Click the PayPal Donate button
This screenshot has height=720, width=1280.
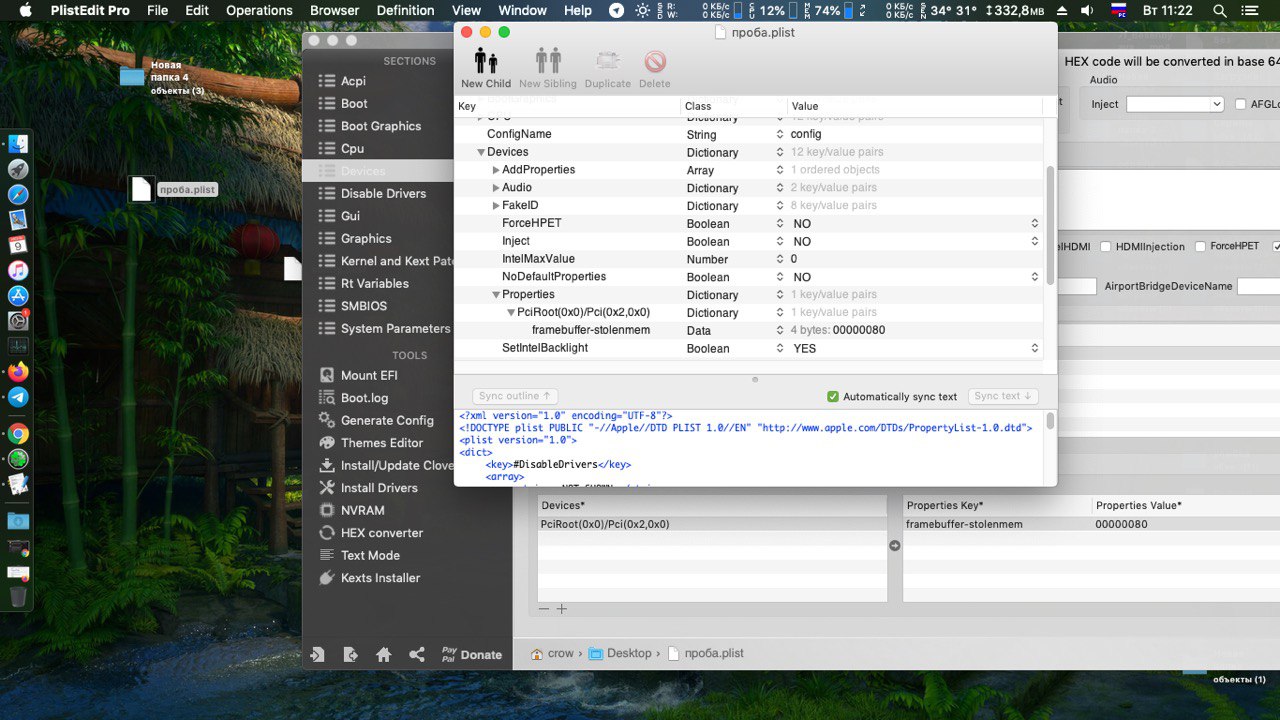tap(472, 655)
